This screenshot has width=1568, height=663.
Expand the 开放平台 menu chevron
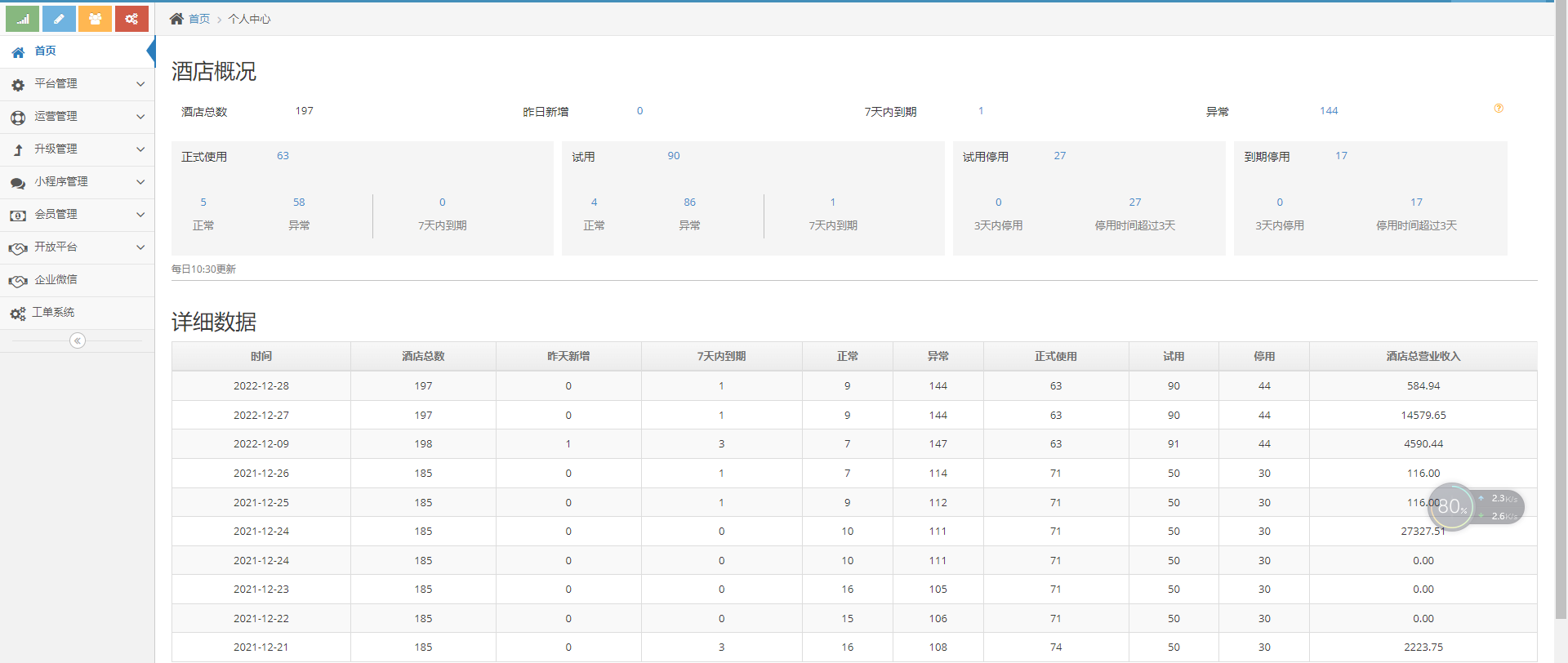click(140, 247)
